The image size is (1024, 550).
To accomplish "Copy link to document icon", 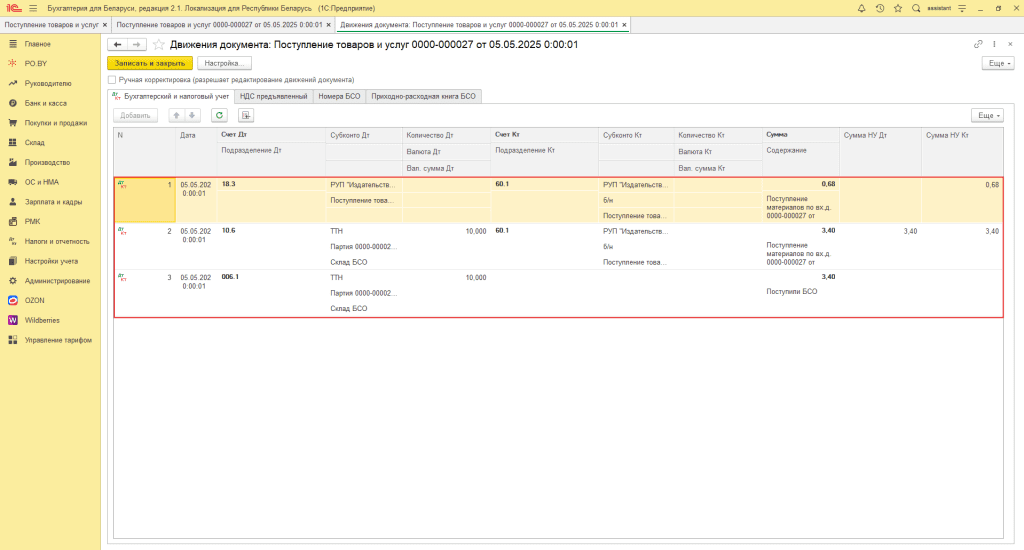I will (x=978, y=44).
